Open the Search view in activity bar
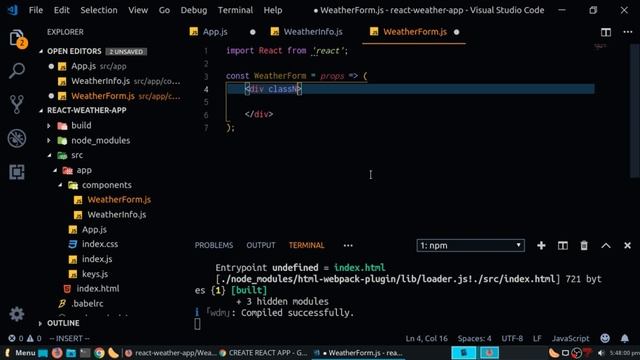 [17, 71]
